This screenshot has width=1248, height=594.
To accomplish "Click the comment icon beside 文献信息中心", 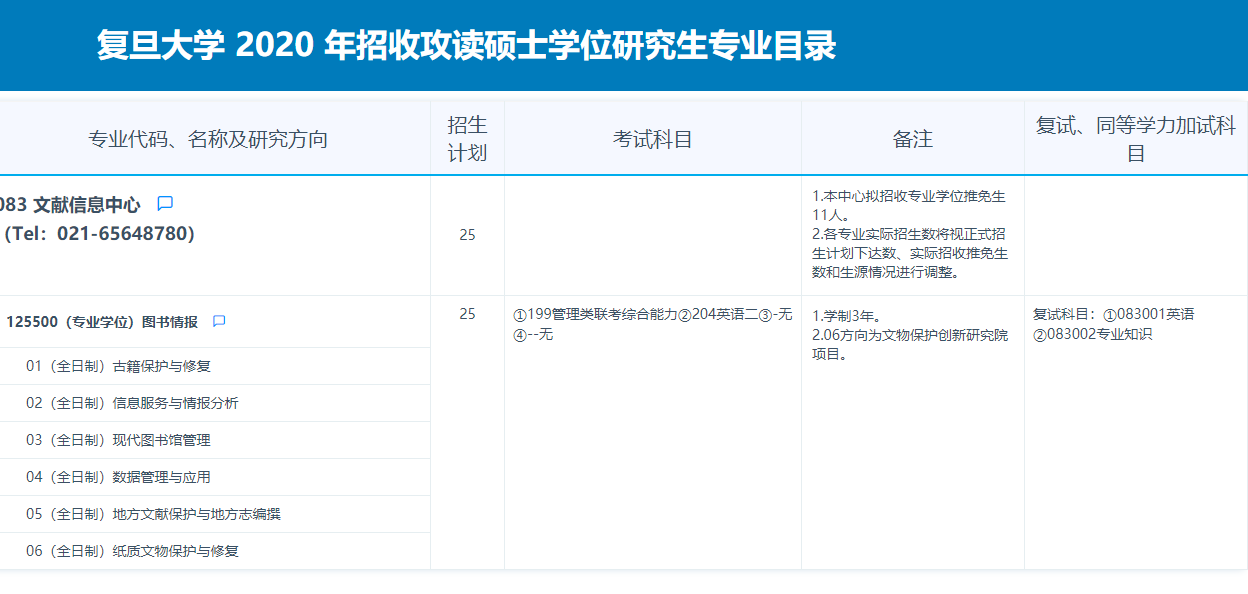I will pos(165,204).
